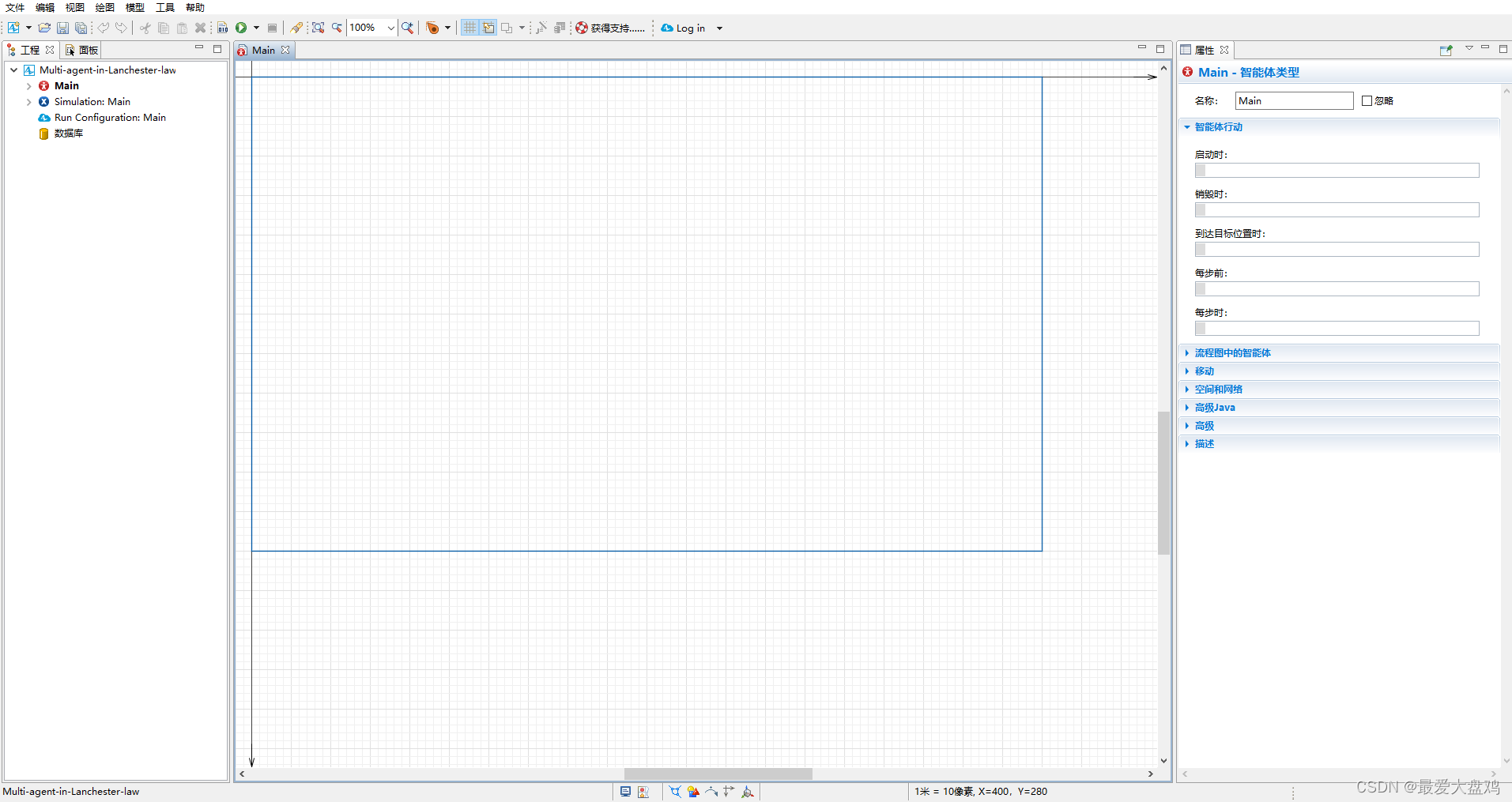Open the 帮助 menu

click(x=195, y=7)
